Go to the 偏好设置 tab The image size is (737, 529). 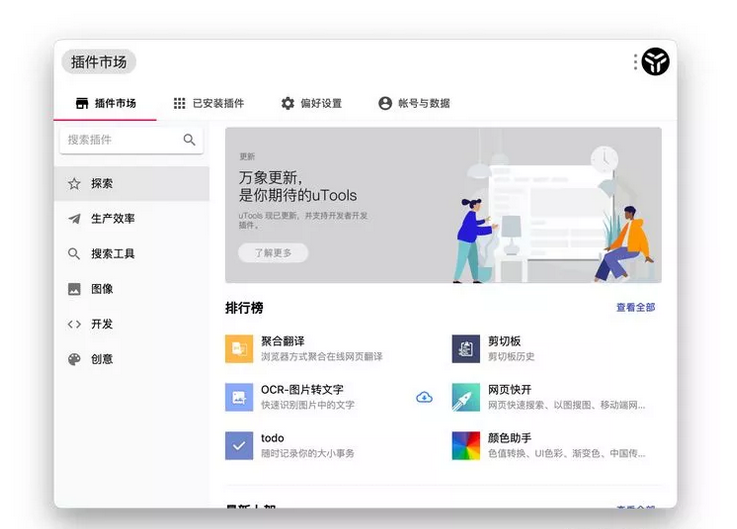click(x=312, y=103)
